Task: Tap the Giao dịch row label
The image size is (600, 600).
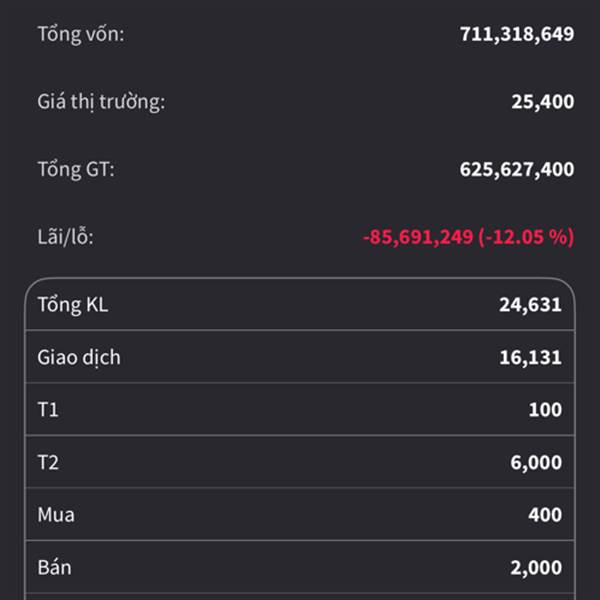Action: pyautogui.click(x=79, y=357)
